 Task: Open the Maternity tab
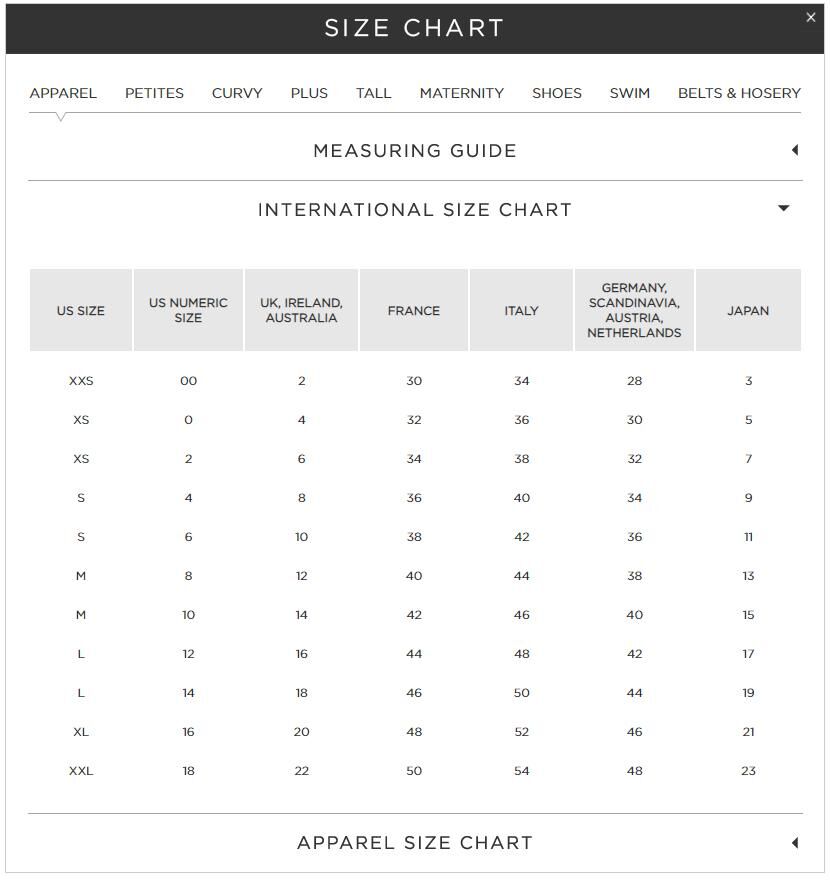click(x=461, y=93)
